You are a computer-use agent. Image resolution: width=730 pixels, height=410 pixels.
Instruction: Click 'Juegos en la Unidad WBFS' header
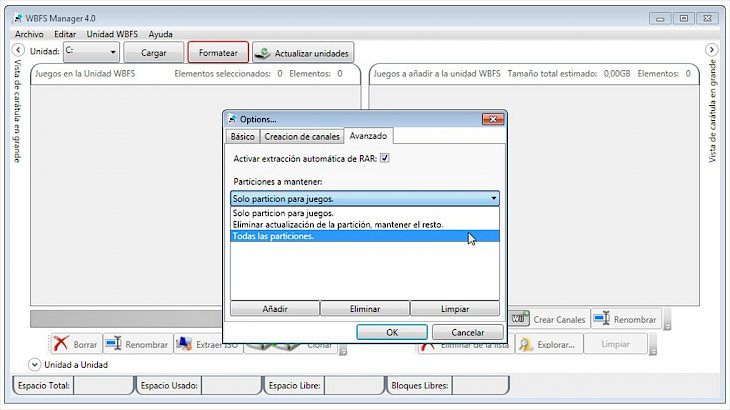[85, 74]
